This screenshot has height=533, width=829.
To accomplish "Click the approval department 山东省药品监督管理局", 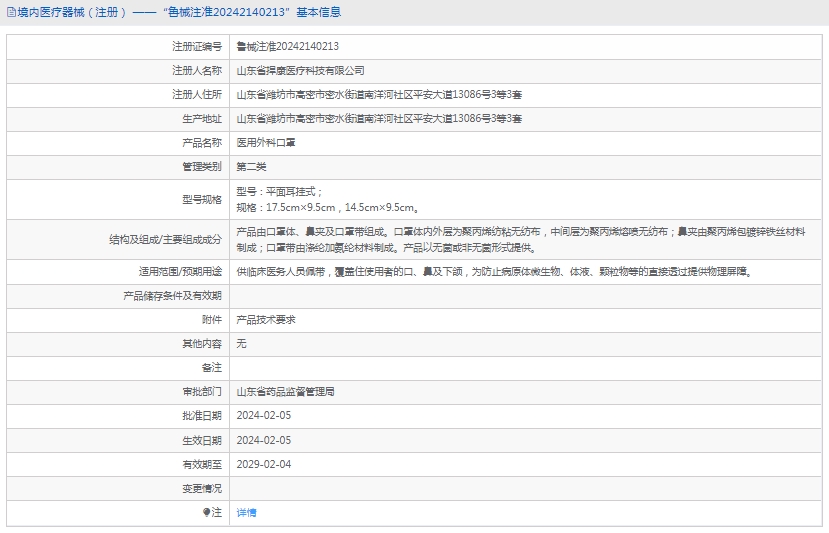I will click(285, 391).
